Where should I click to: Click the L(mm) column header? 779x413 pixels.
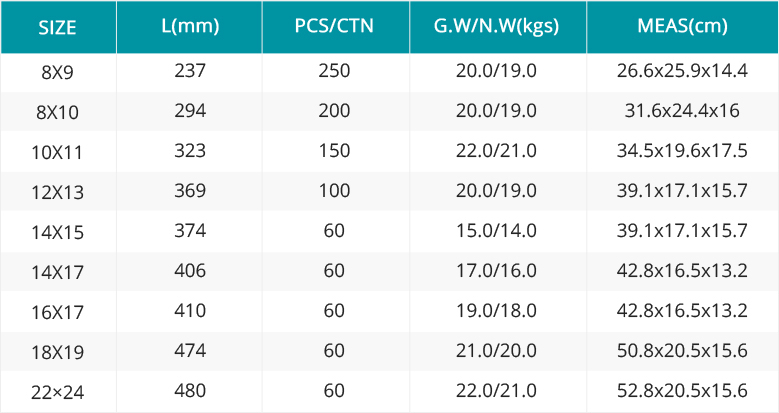(x=190, y=26)
